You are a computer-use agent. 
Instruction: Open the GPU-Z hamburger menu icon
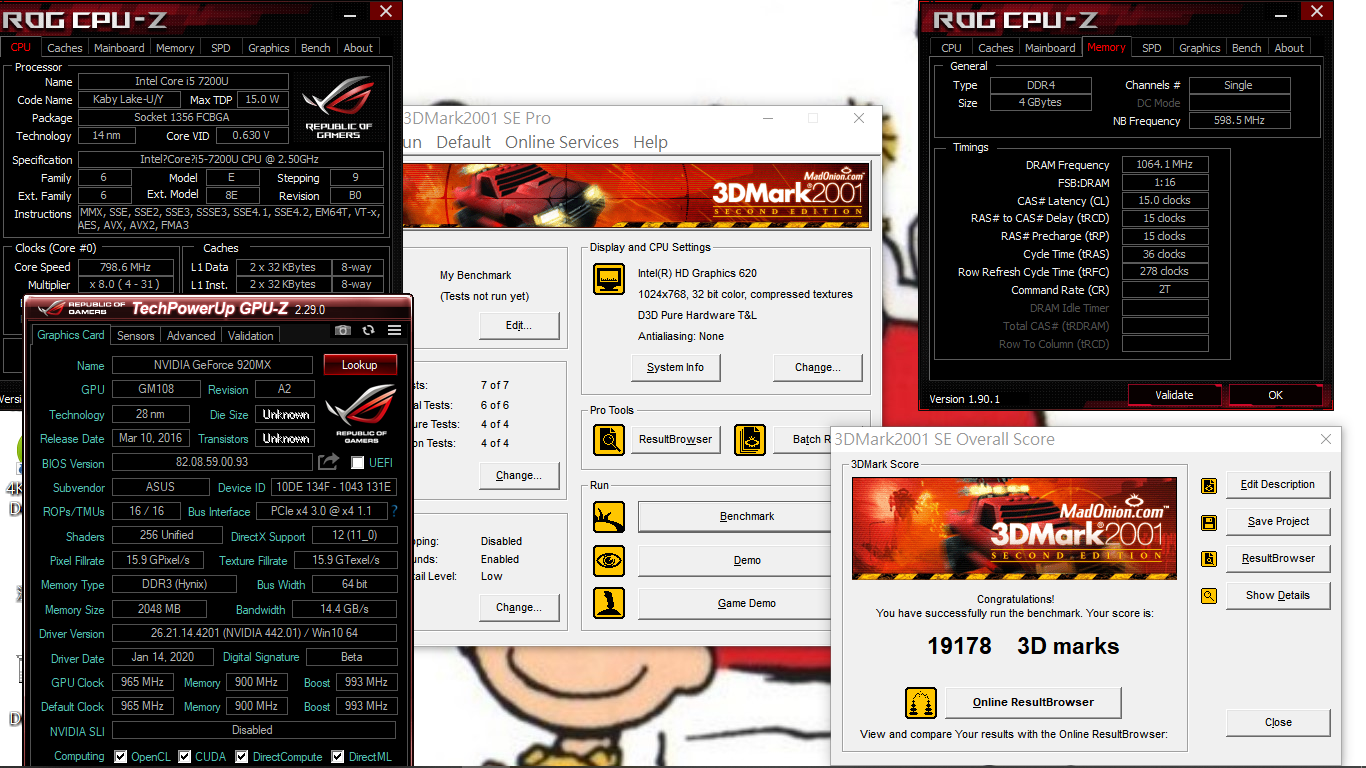[x=394, y=330]
